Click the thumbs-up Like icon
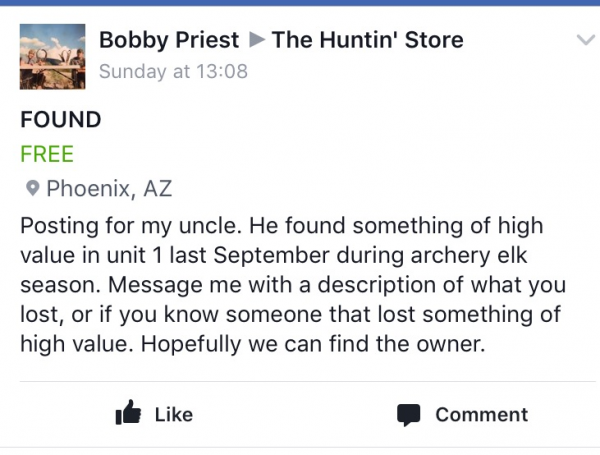The height and width of the screenshot is (455, 600). [x=128, y=414]
